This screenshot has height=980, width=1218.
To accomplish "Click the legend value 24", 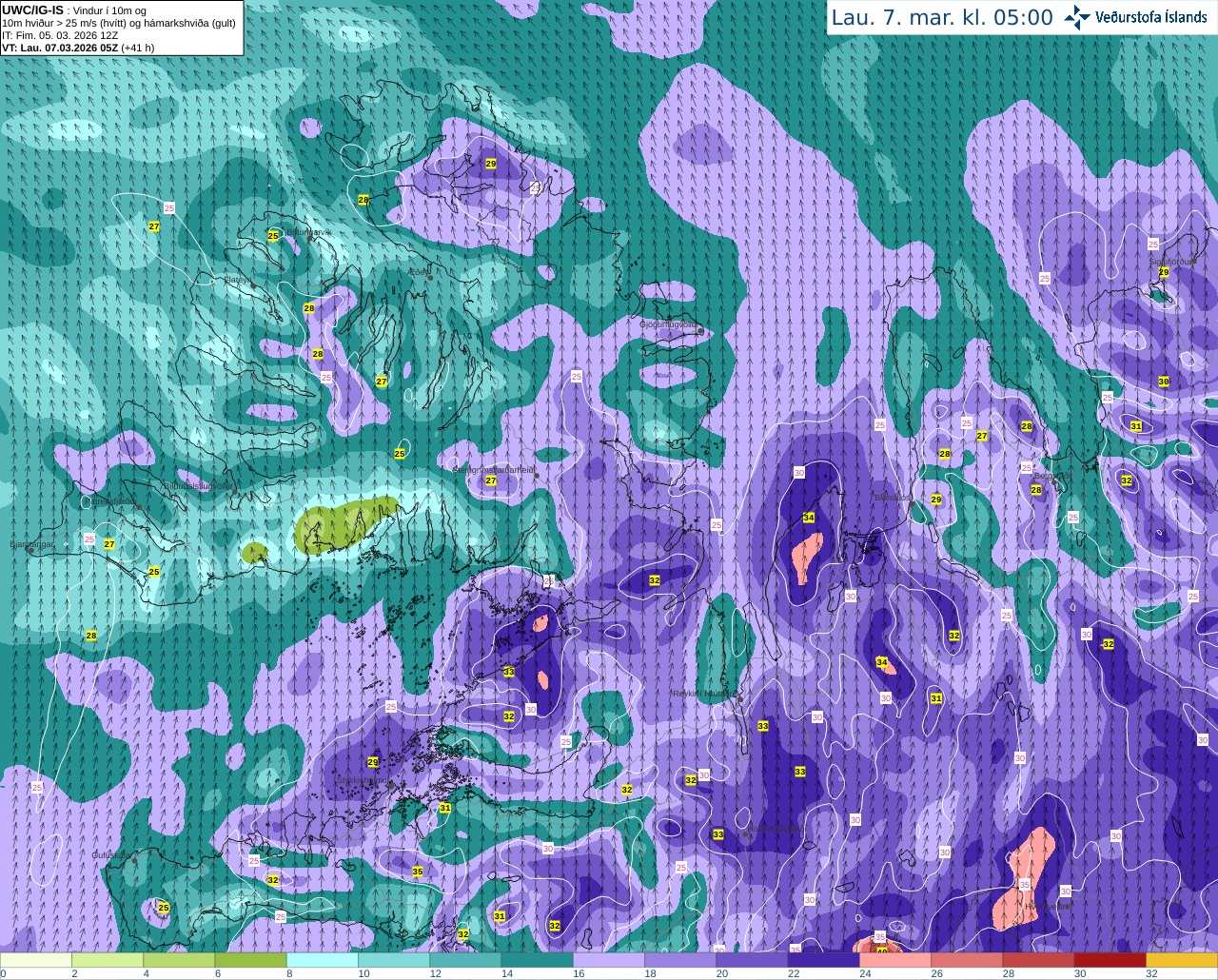I will (866, 973).
